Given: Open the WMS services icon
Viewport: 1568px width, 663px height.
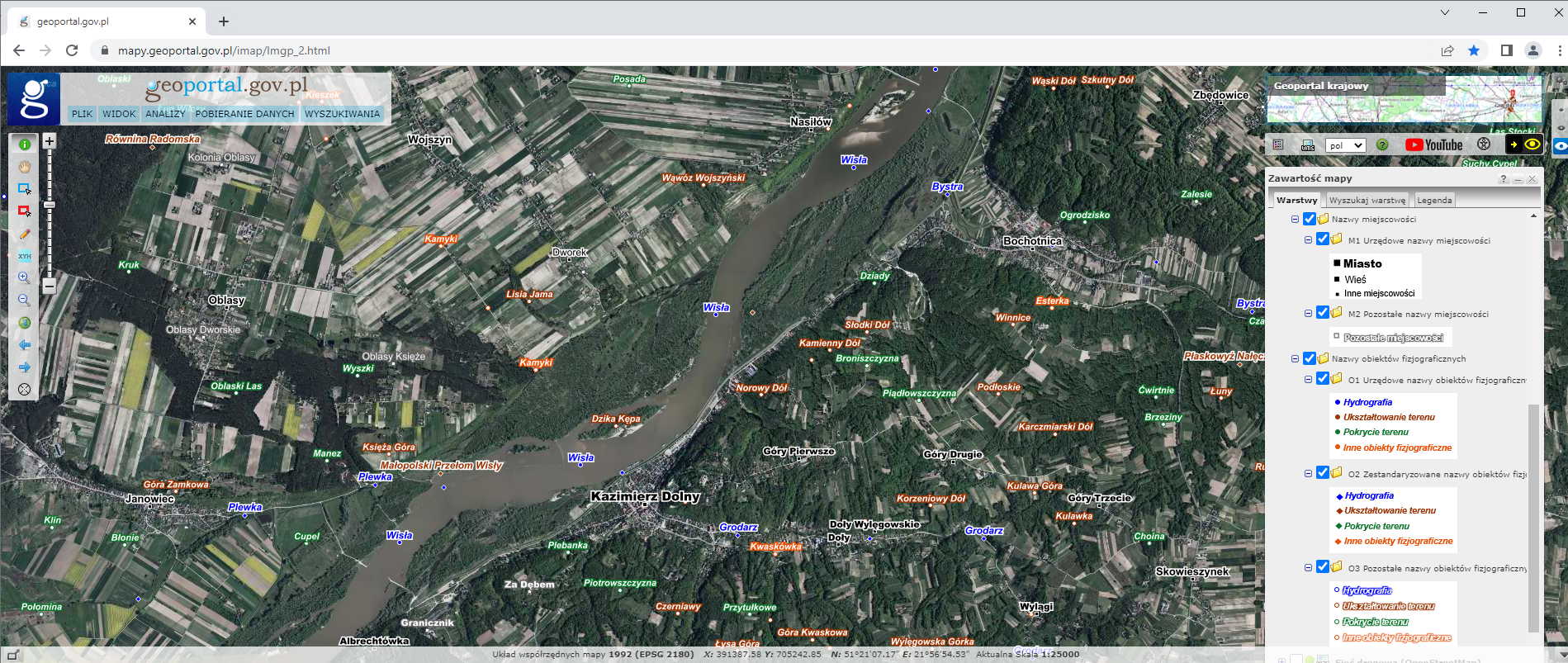Looking at the screenshot, I should (1308, 145).
